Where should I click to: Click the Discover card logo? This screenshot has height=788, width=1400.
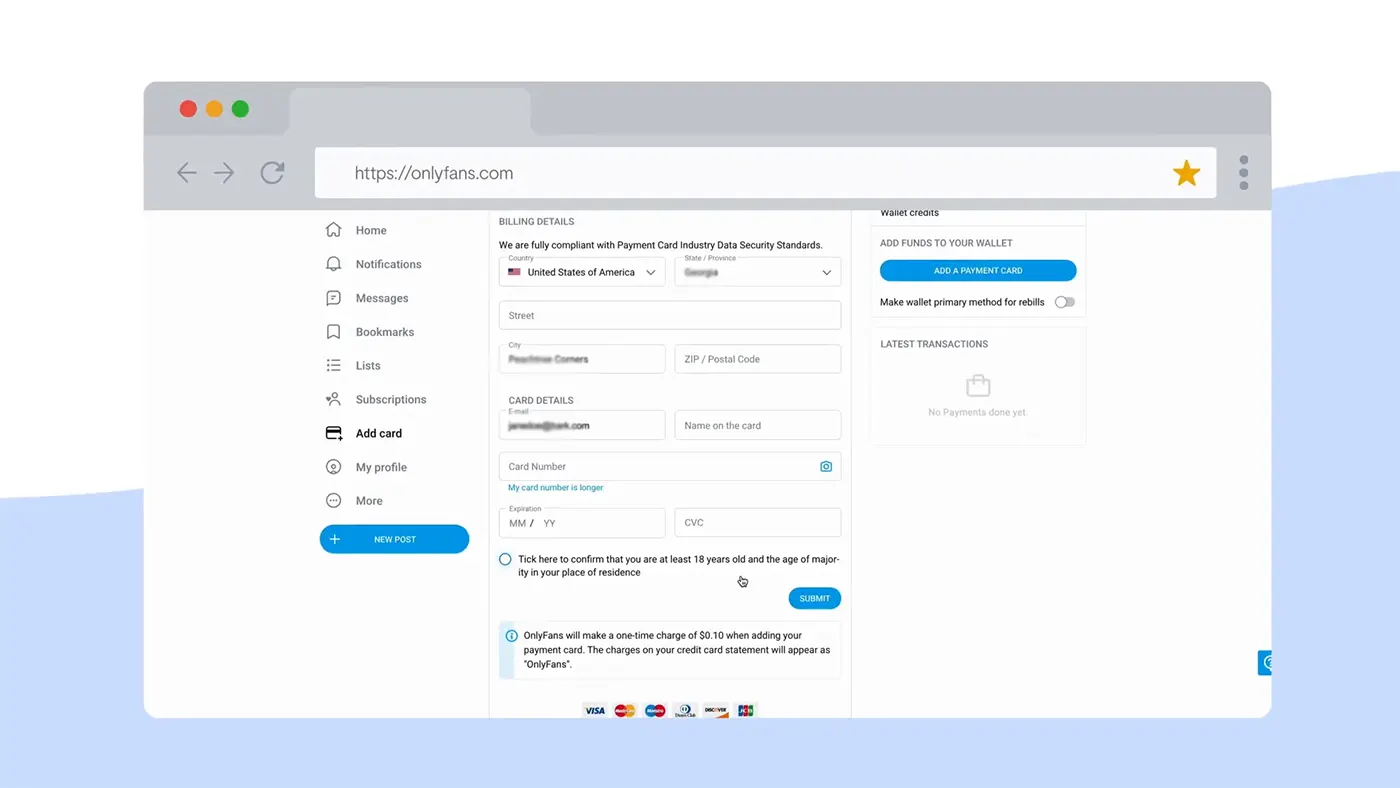coord(715,710)
